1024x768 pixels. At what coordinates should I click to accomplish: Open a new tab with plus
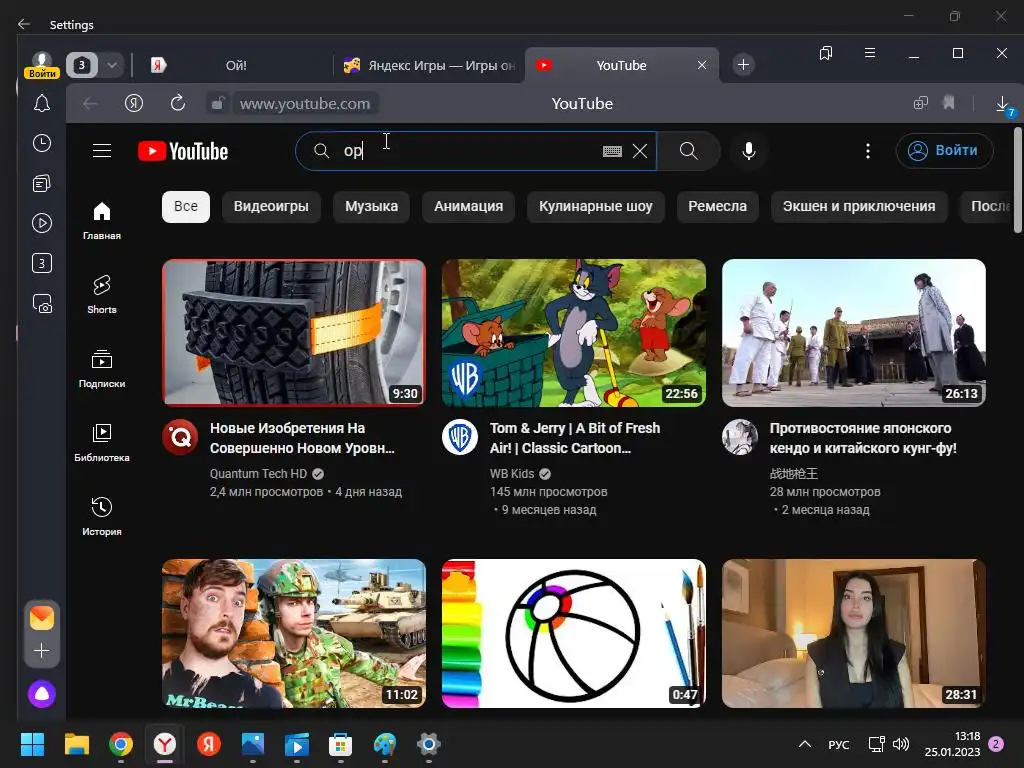pos(743,65)
